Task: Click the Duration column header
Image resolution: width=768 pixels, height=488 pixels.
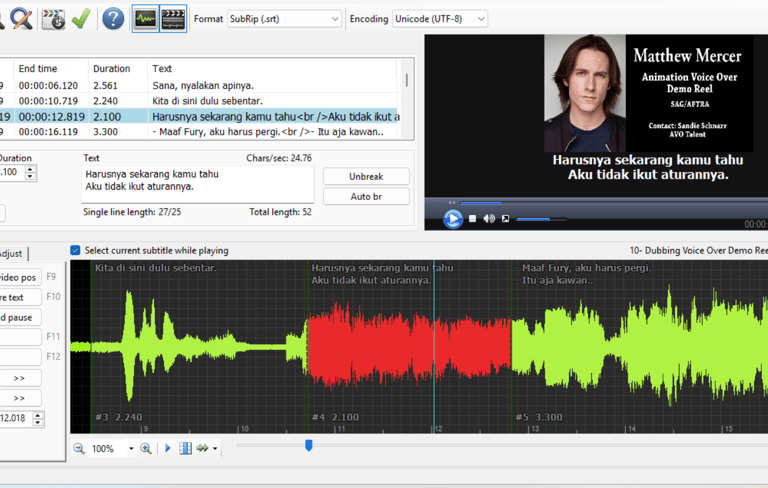Action: (x=118, y=69)
